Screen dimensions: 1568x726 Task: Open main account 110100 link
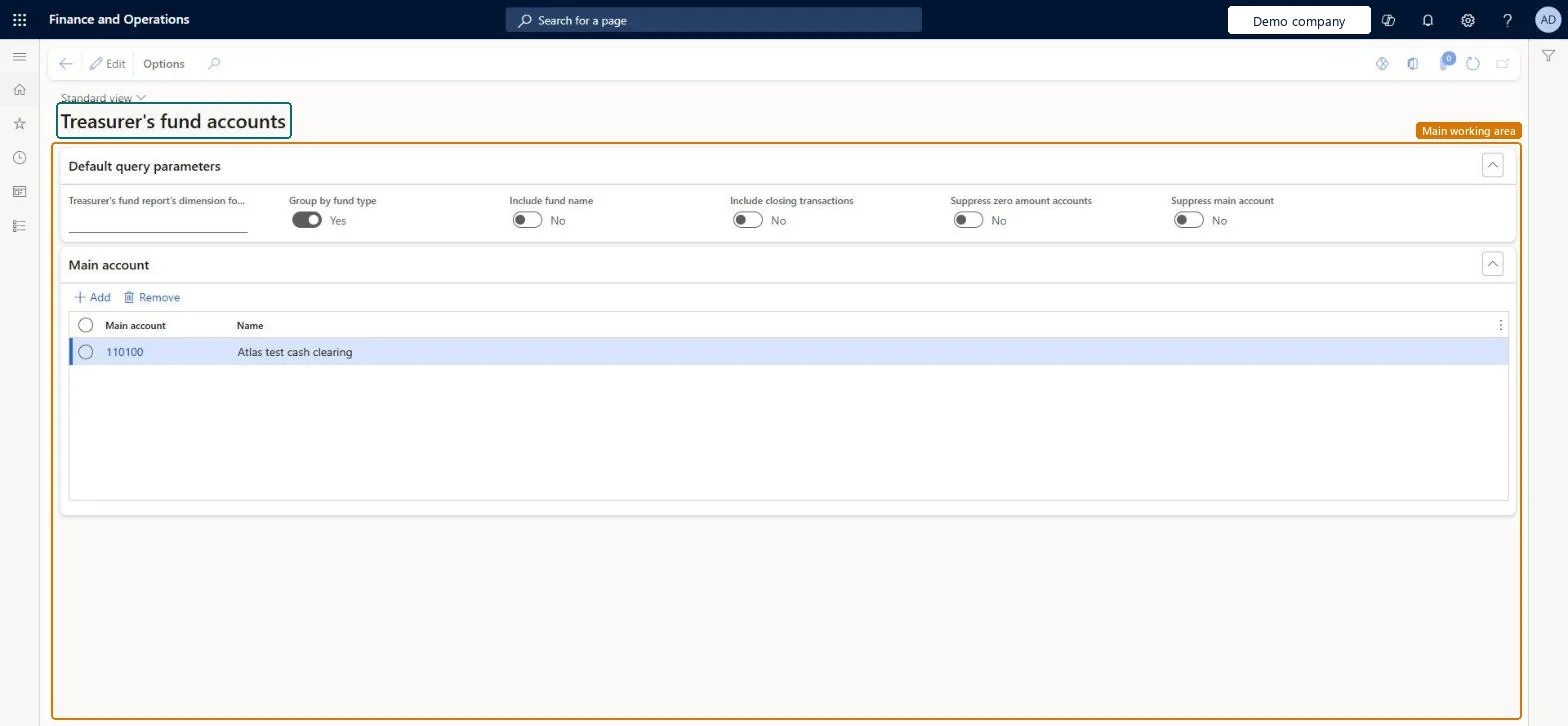tap(125, 352)
